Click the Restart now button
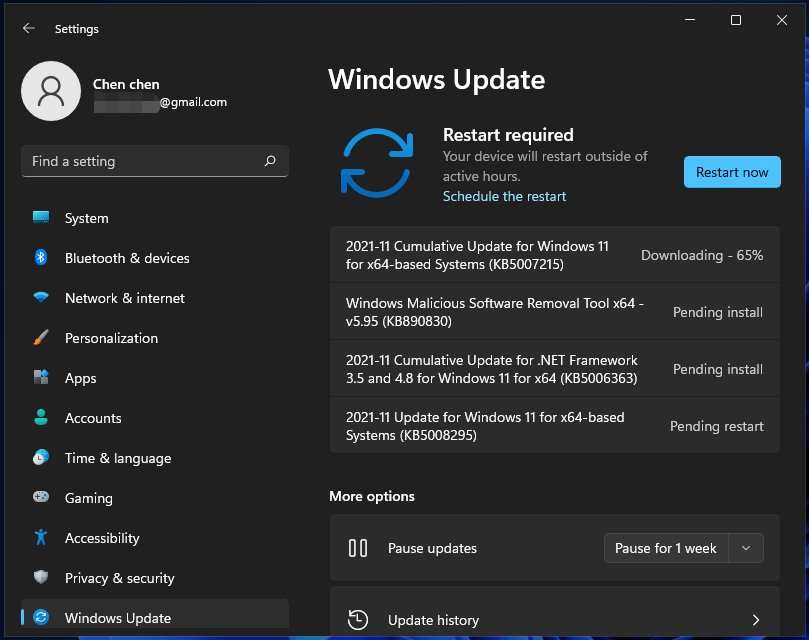 click(x=732, y=172)
